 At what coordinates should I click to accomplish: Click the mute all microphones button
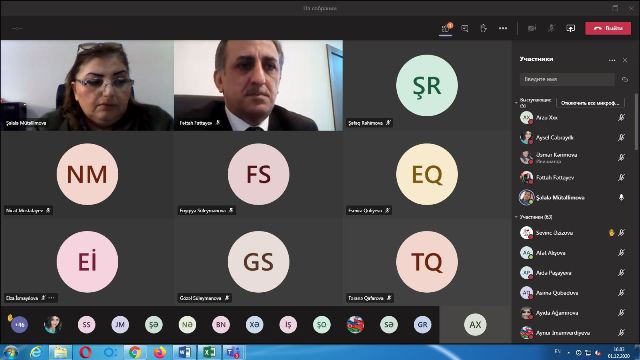coord(590,103)
